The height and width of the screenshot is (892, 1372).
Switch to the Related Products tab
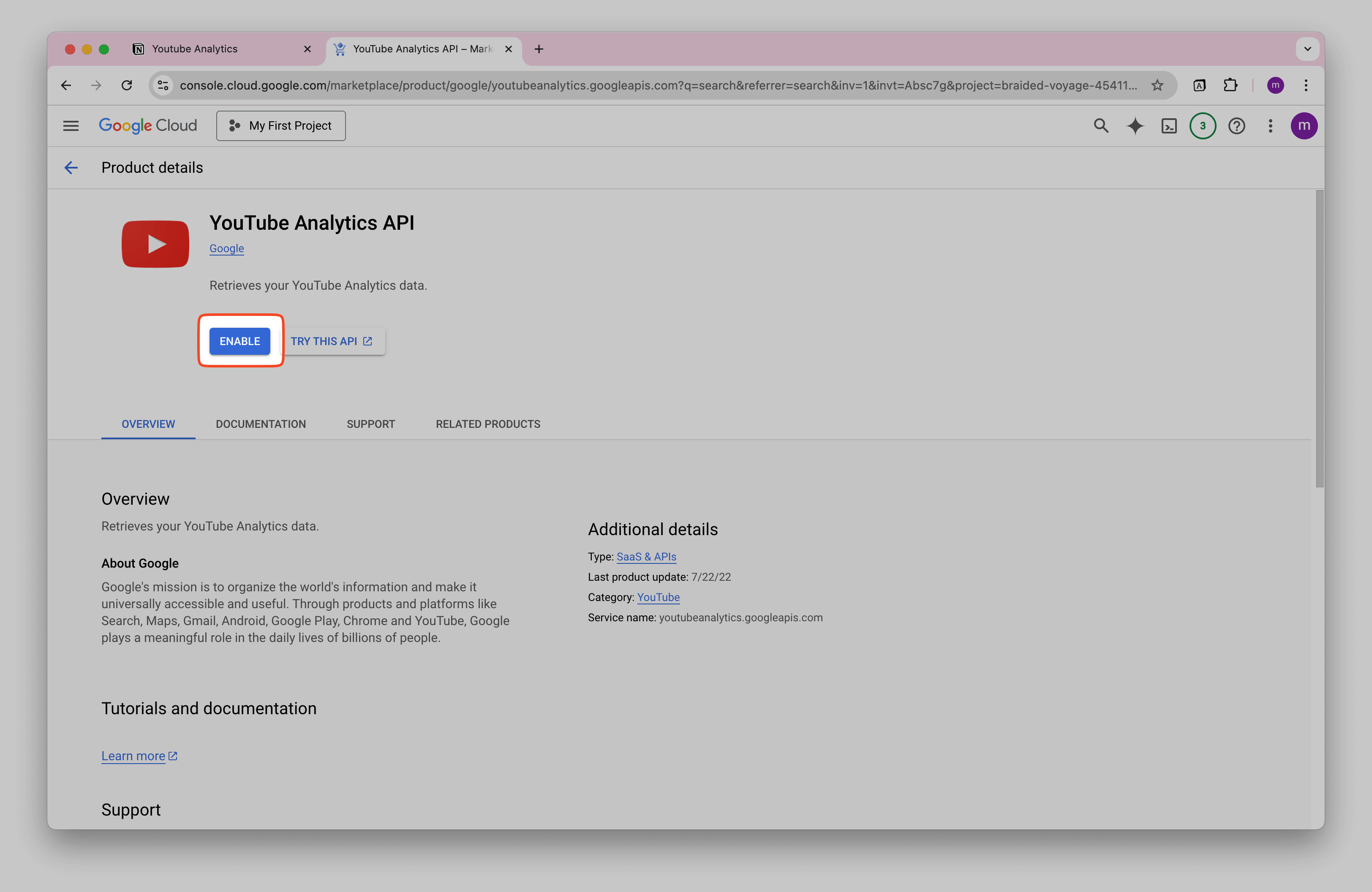pos(488,424)
